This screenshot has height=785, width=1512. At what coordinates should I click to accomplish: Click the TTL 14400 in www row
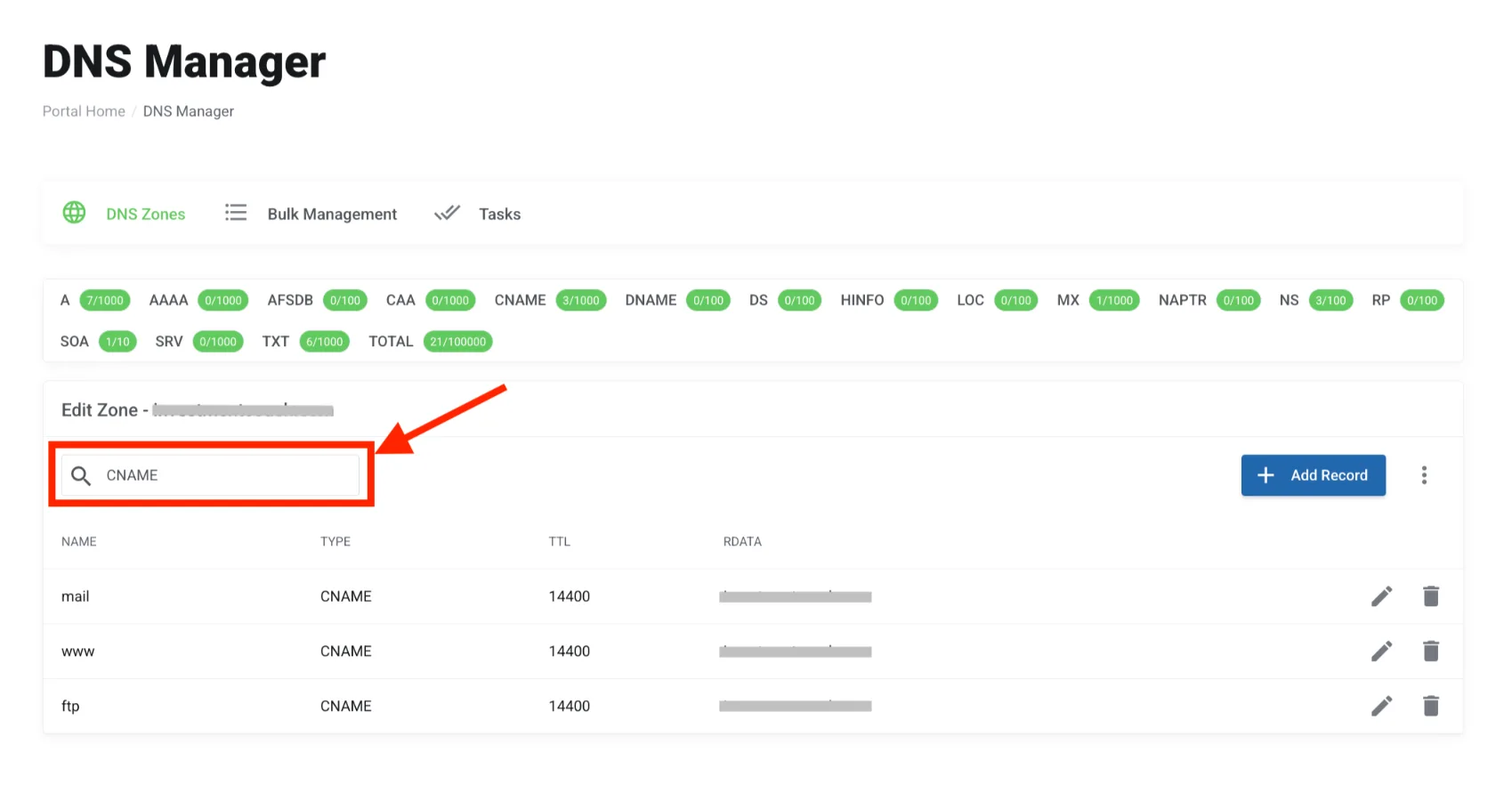click(570, 651)
